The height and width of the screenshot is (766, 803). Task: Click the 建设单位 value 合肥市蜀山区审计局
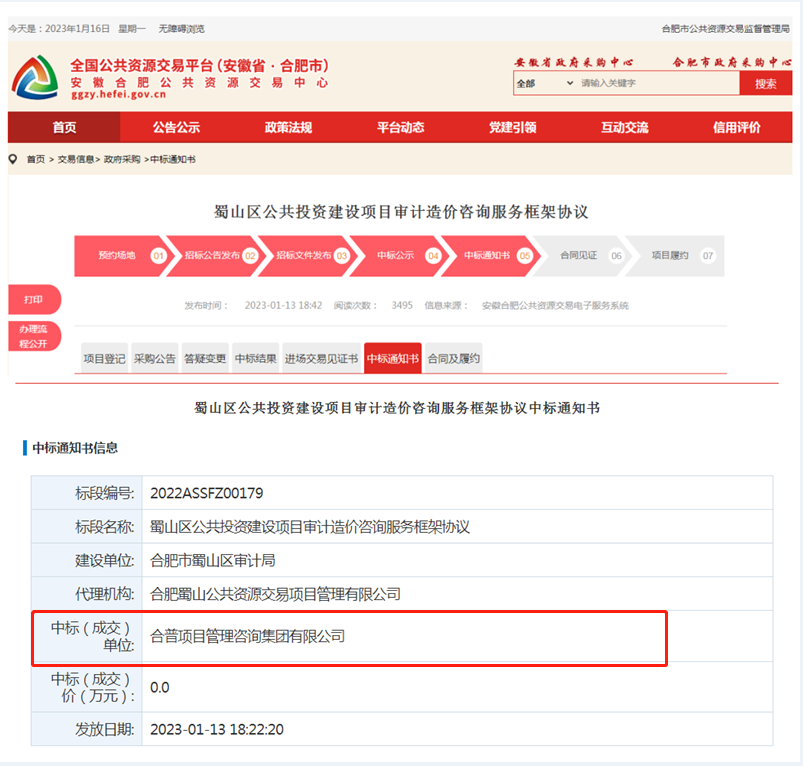[213, 561]
